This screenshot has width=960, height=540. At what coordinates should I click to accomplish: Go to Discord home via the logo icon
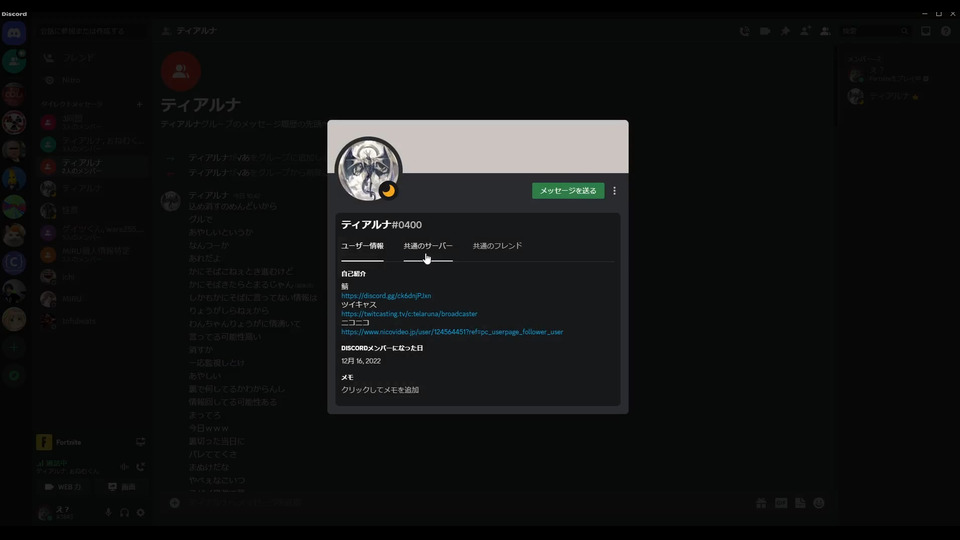[13, 33]
